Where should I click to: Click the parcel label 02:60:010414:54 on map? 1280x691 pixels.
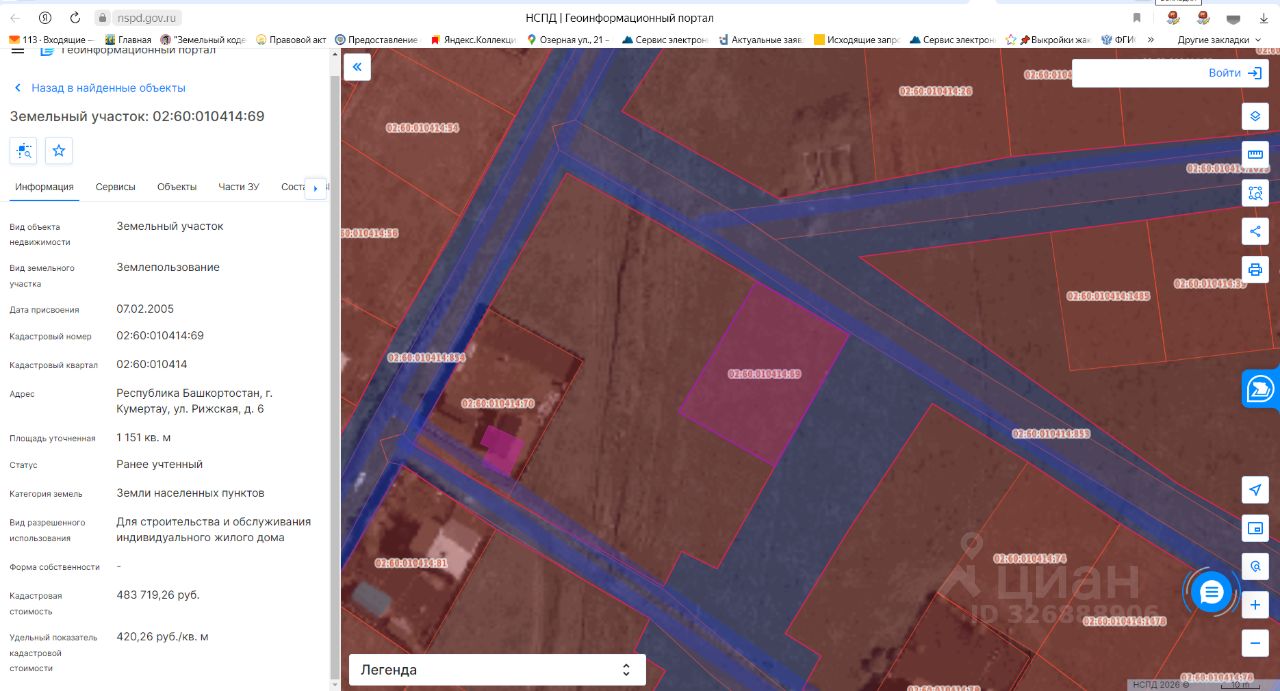(422, 128)
